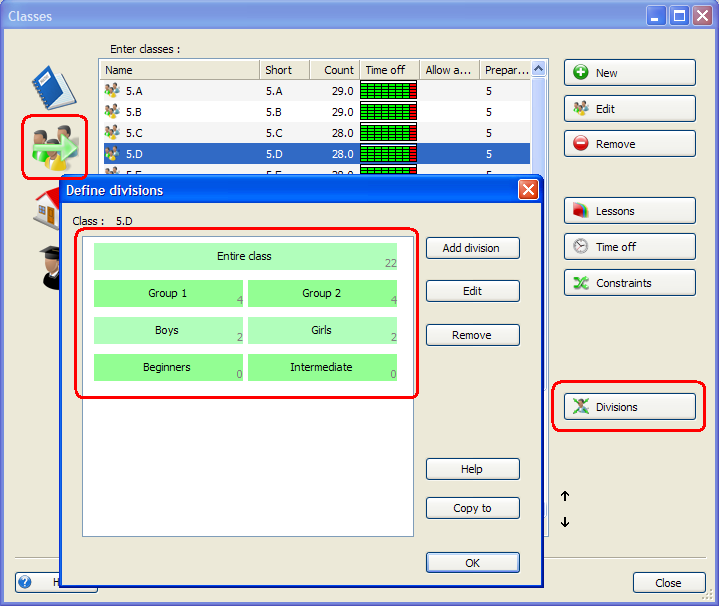Select the Group 1 division block
This screenshot has height=606, width=719.
(x=168, y=294)
